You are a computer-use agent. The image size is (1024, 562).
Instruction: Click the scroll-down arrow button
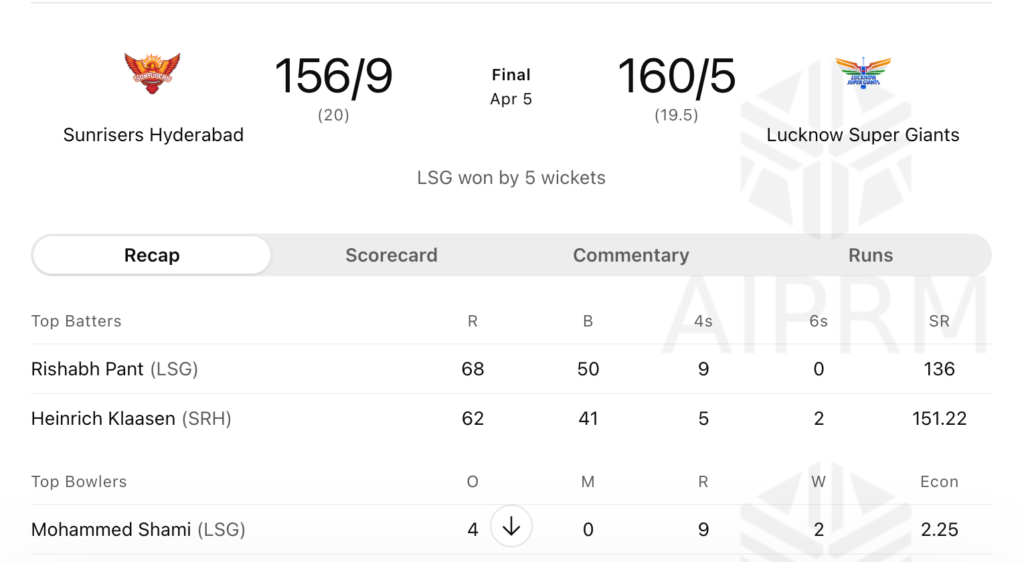[x=511, y=526]
